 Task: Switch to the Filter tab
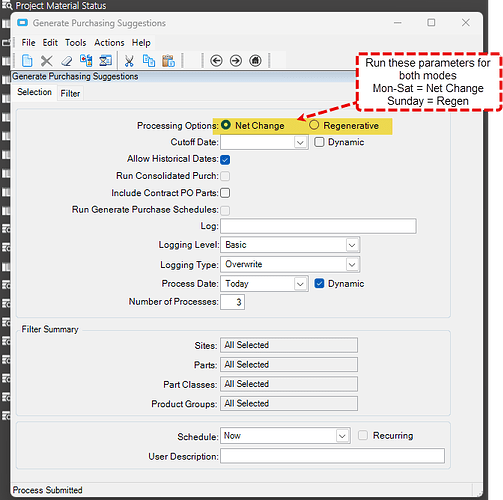[70, 93]
